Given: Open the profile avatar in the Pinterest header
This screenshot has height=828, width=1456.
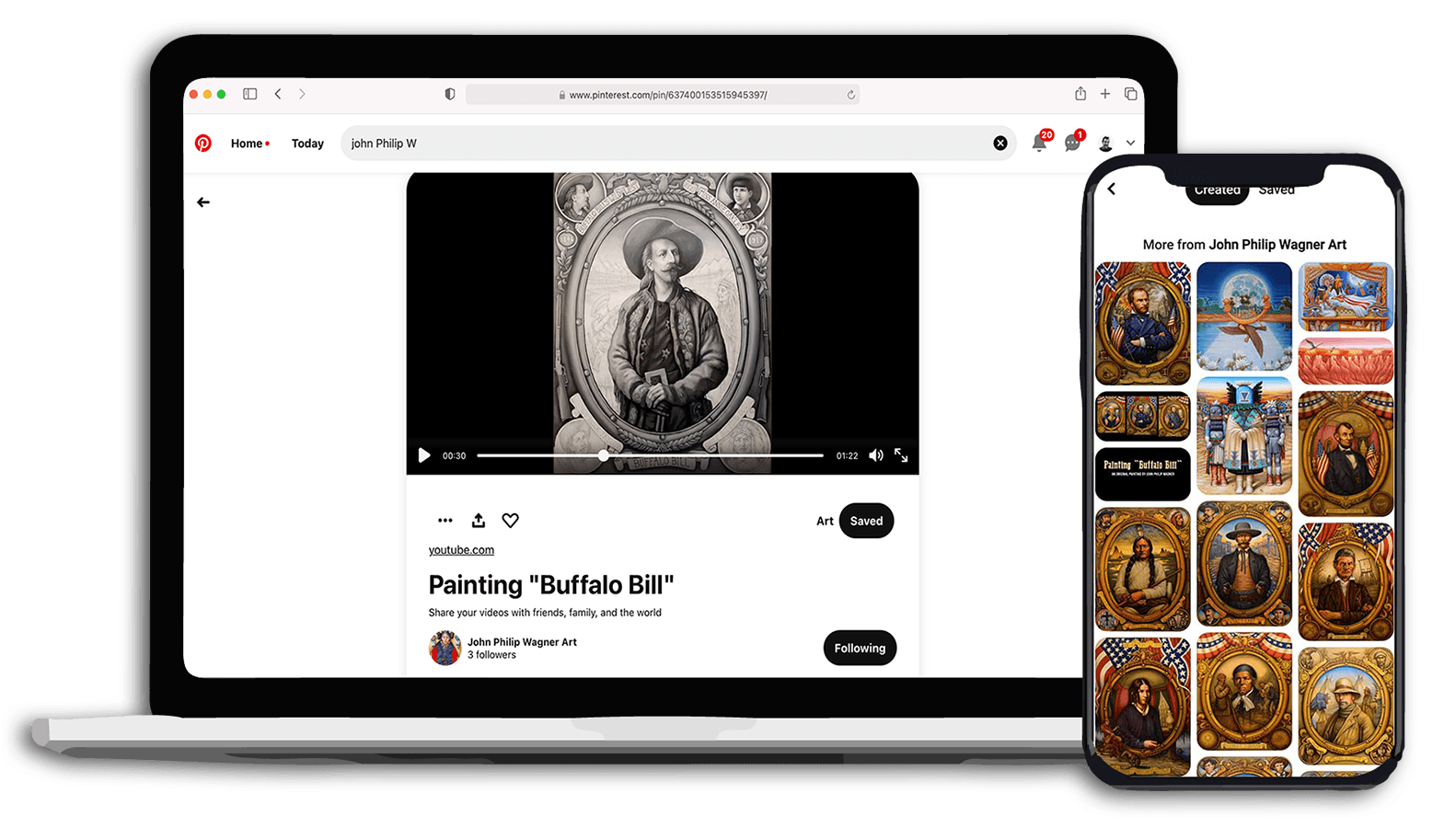Looking at the screenshot, I should tap(1106, 144).
